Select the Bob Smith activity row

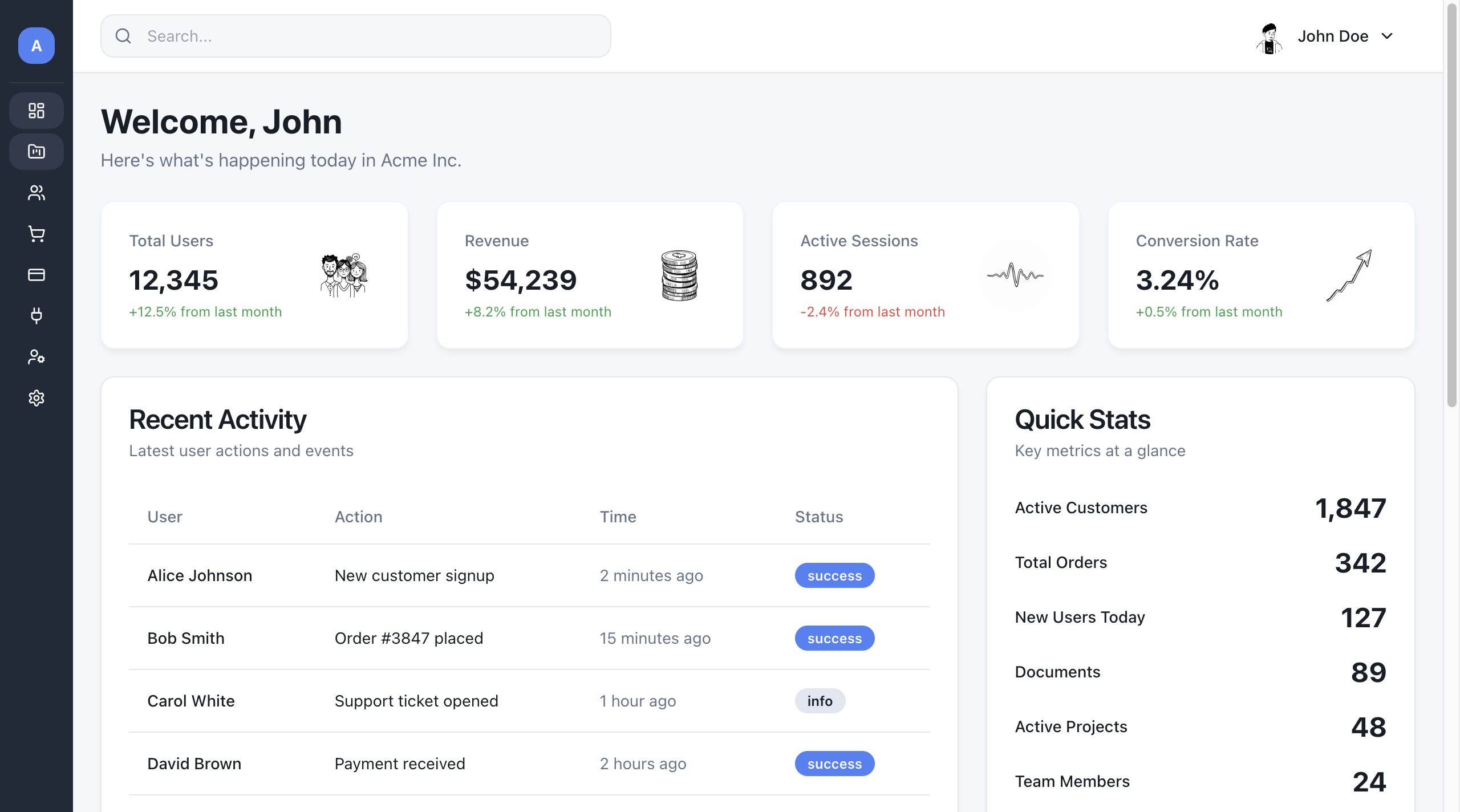click(529, 638)
